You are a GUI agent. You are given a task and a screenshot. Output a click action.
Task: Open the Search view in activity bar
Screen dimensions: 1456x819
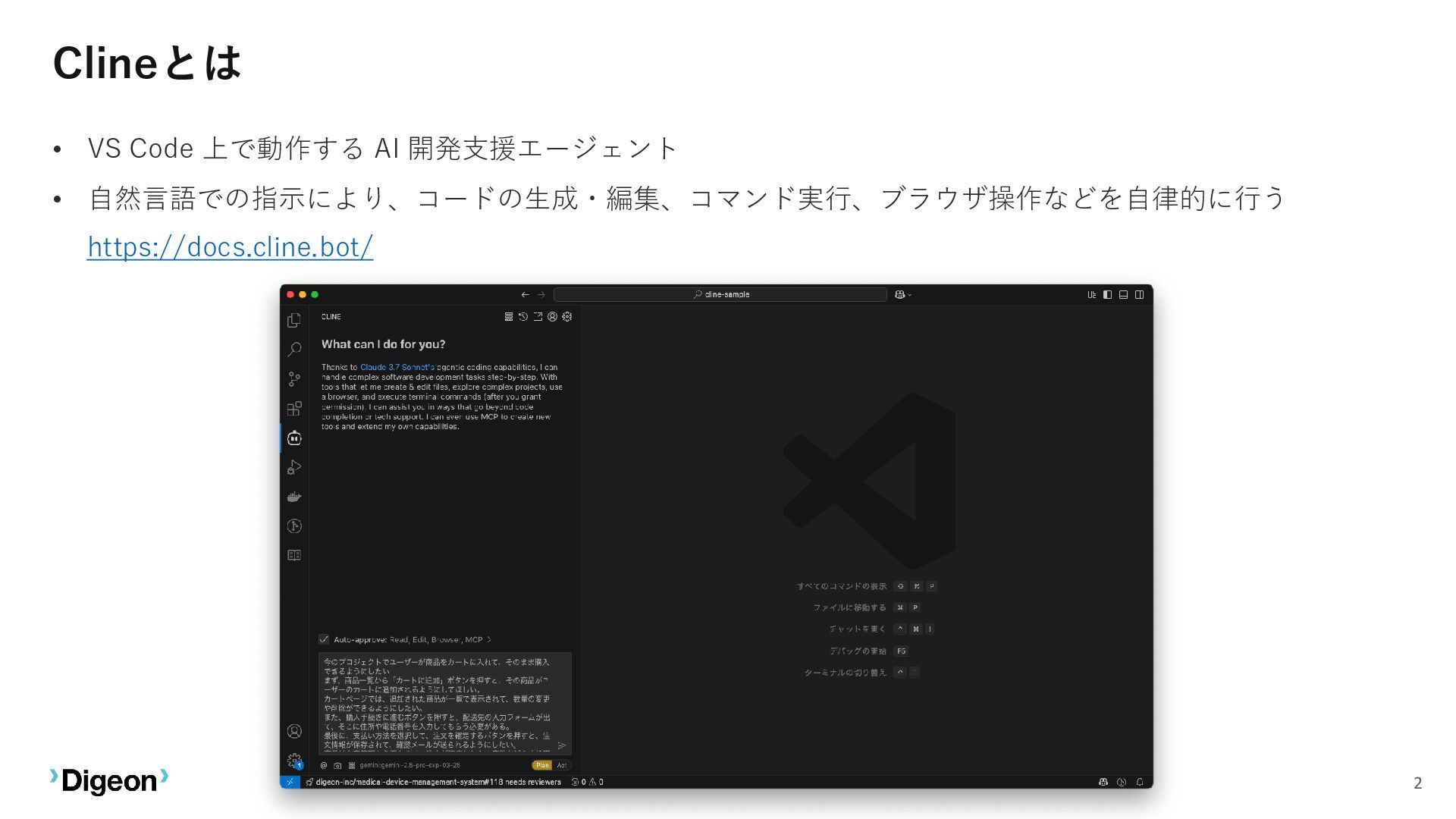[x=294, y=350]
